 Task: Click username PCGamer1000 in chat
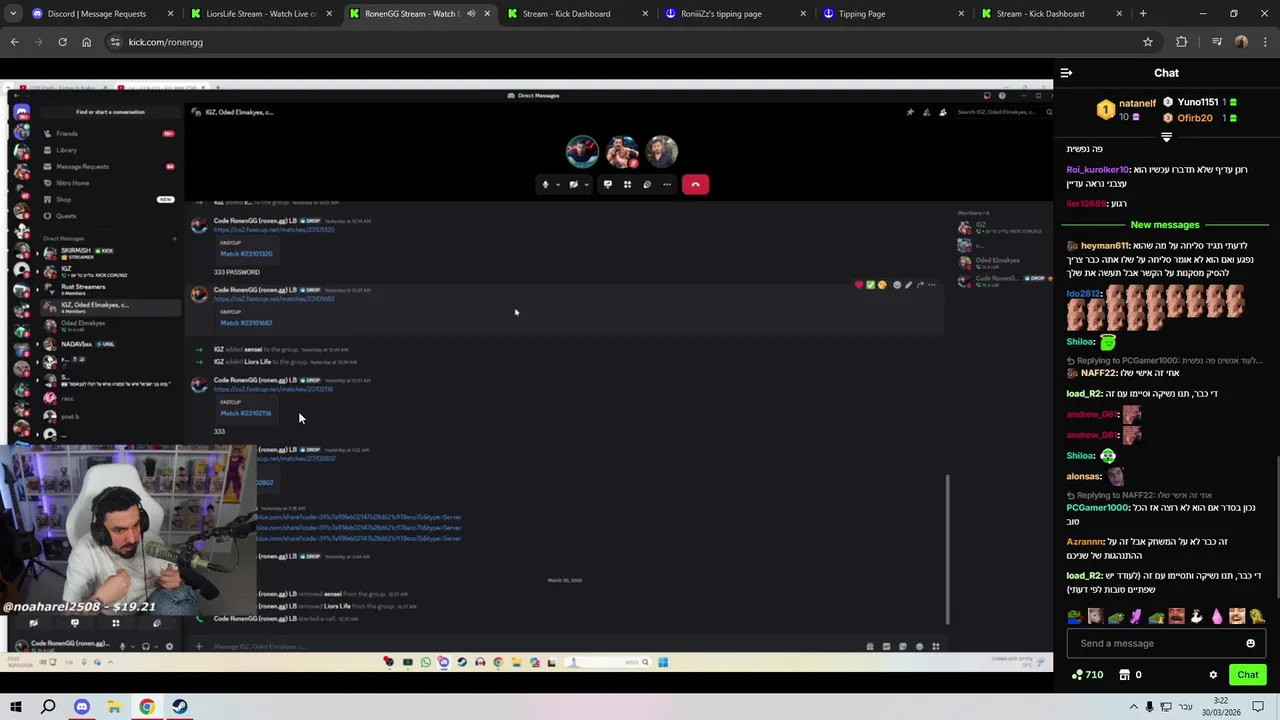[x=1096, y=508]
